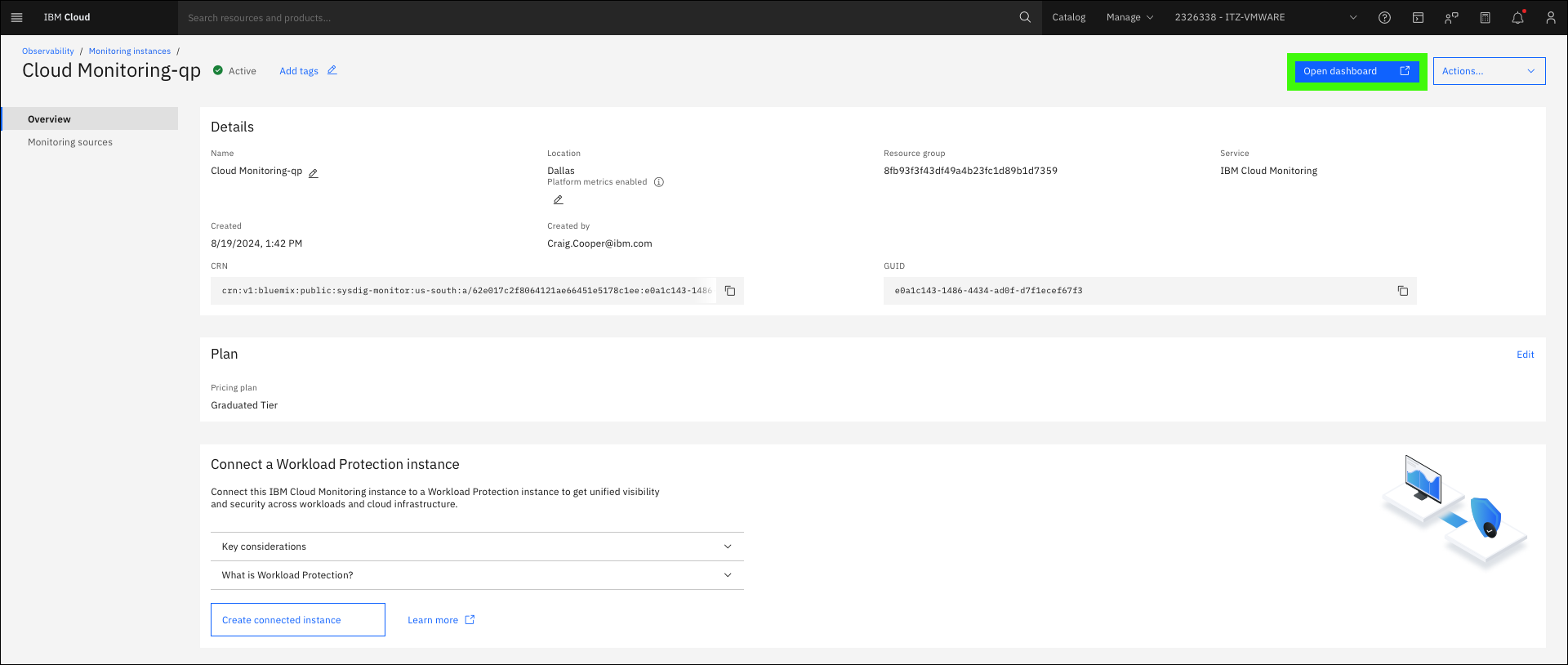Expand Key considerations accordion
This screenshot has height=665, width=1568.
point(477,547)
